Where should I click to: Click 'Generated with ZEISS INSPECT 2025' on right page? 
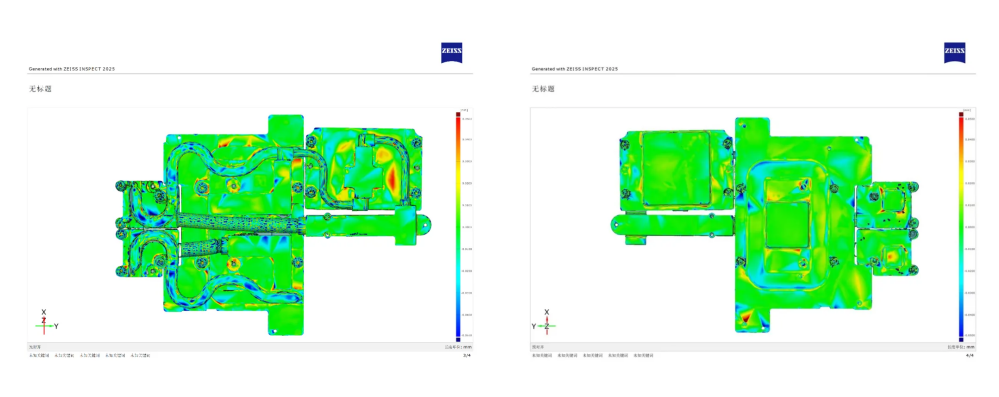575,69
